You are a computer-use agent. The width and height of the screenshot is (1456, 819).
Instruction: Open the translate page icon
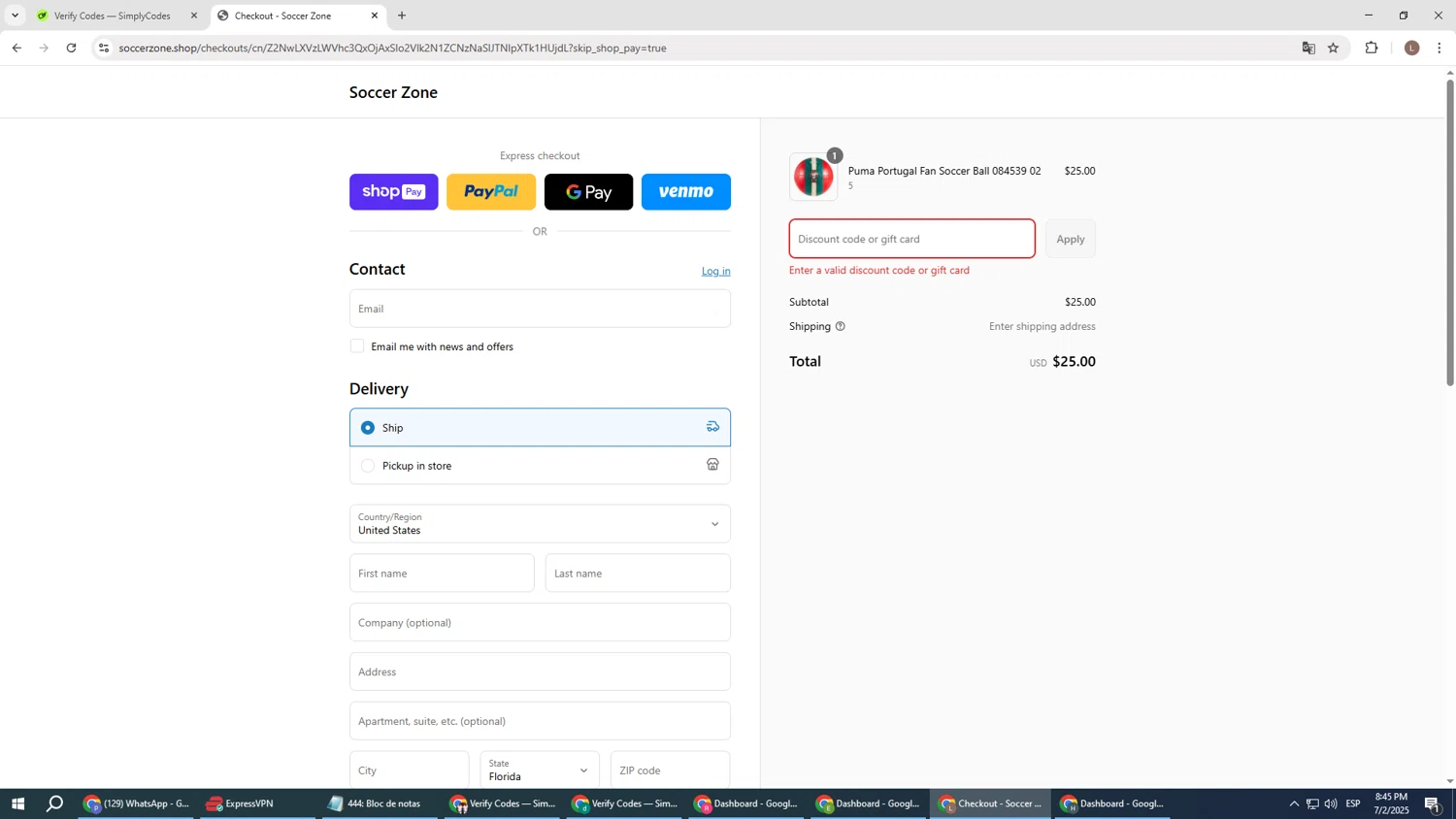point(1308,48)
